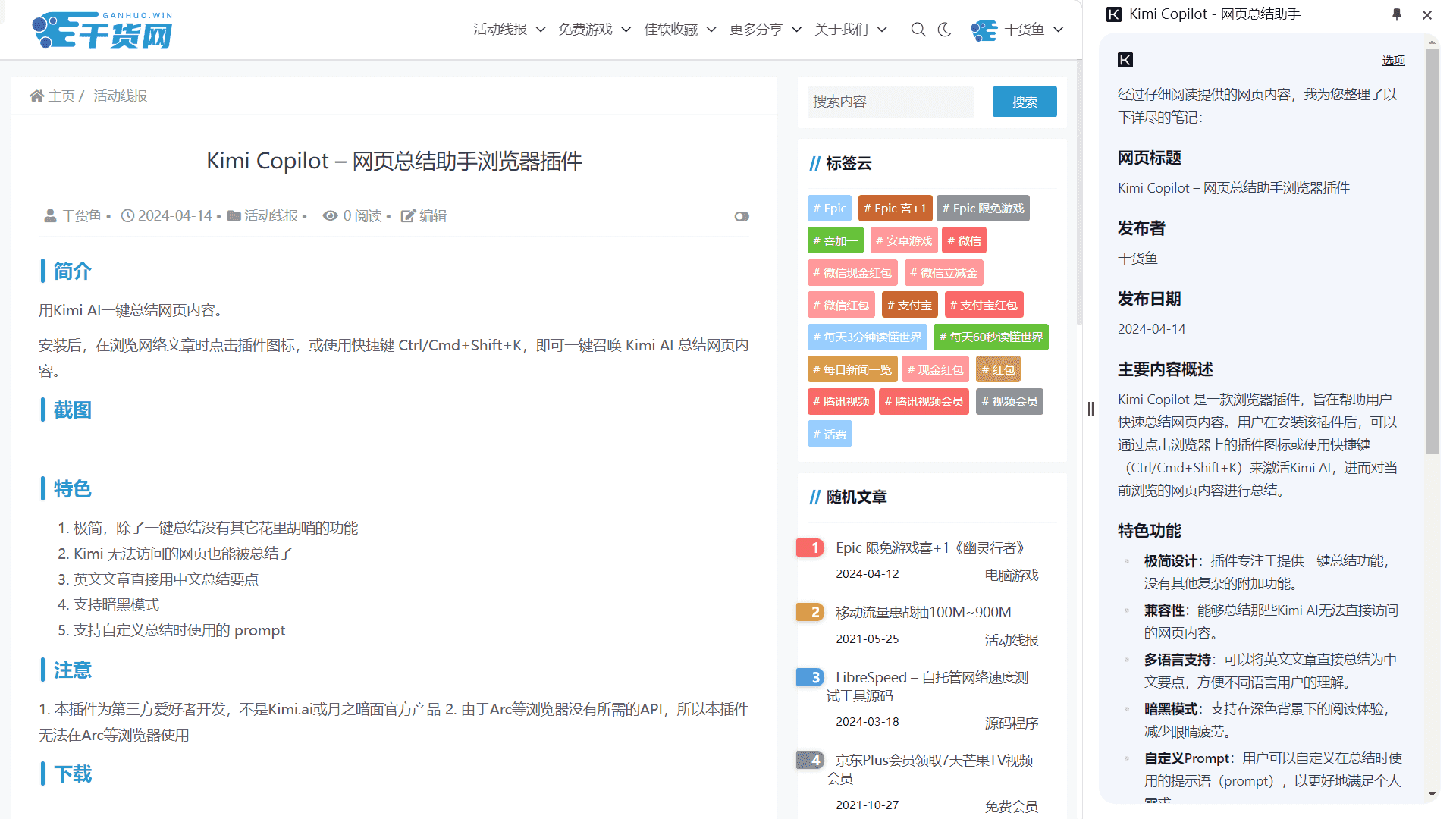Go to 主页 breadcrumb link
This screenshot has width=1456, height=819.
[61, 96]
